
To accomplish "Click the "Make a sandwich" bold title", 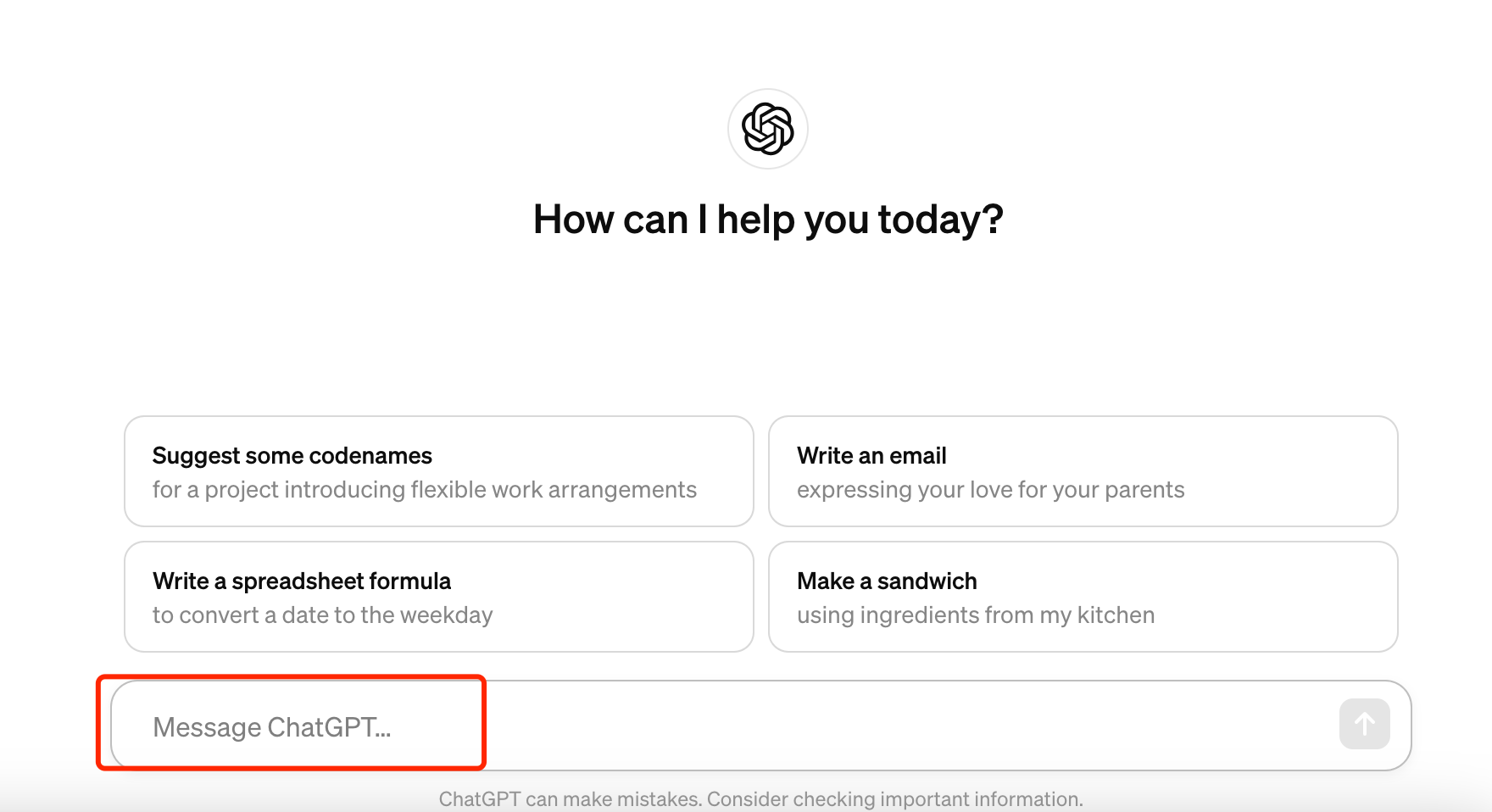I will point(886,581).
